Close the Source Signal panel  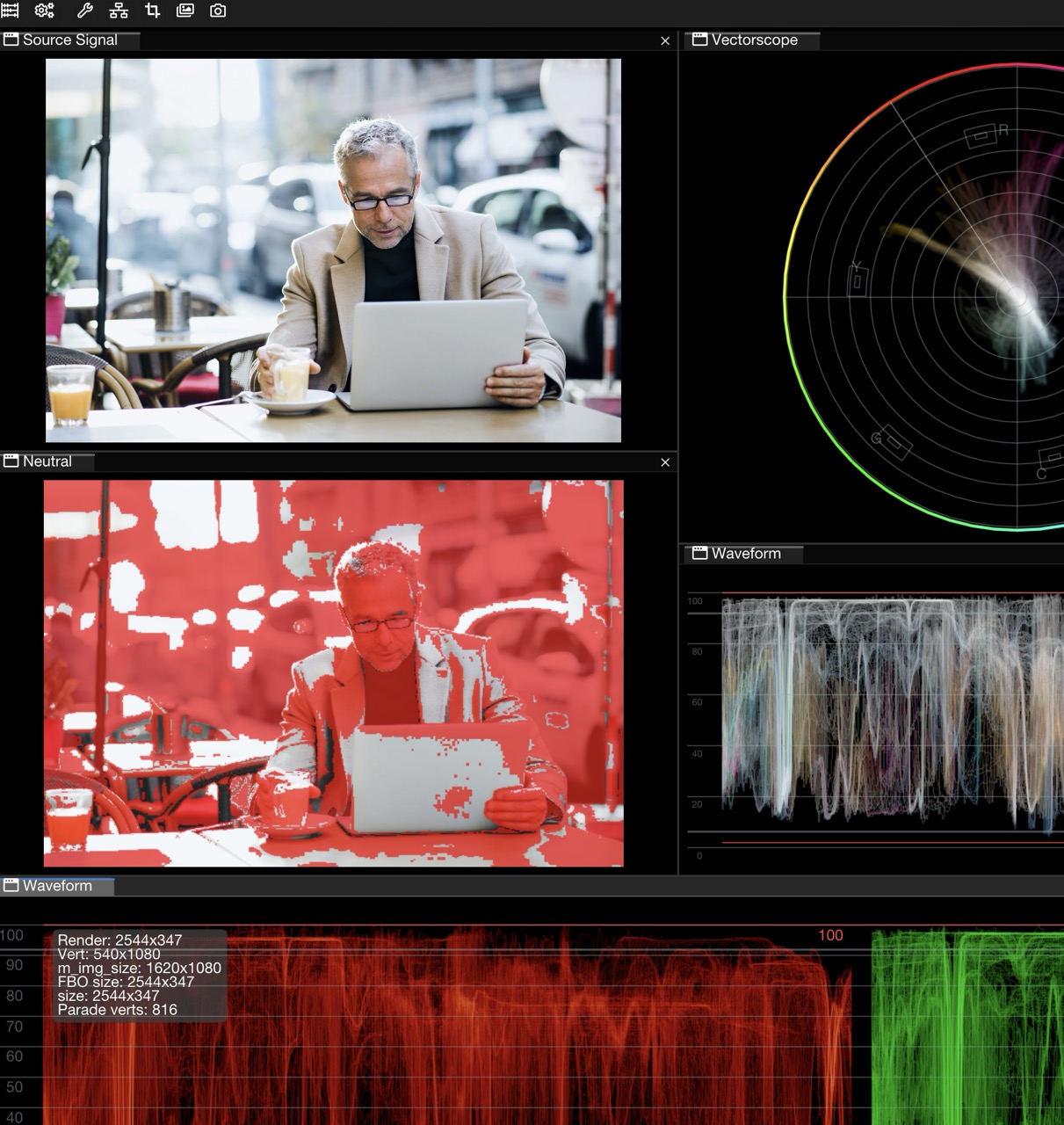pos(665,40)
